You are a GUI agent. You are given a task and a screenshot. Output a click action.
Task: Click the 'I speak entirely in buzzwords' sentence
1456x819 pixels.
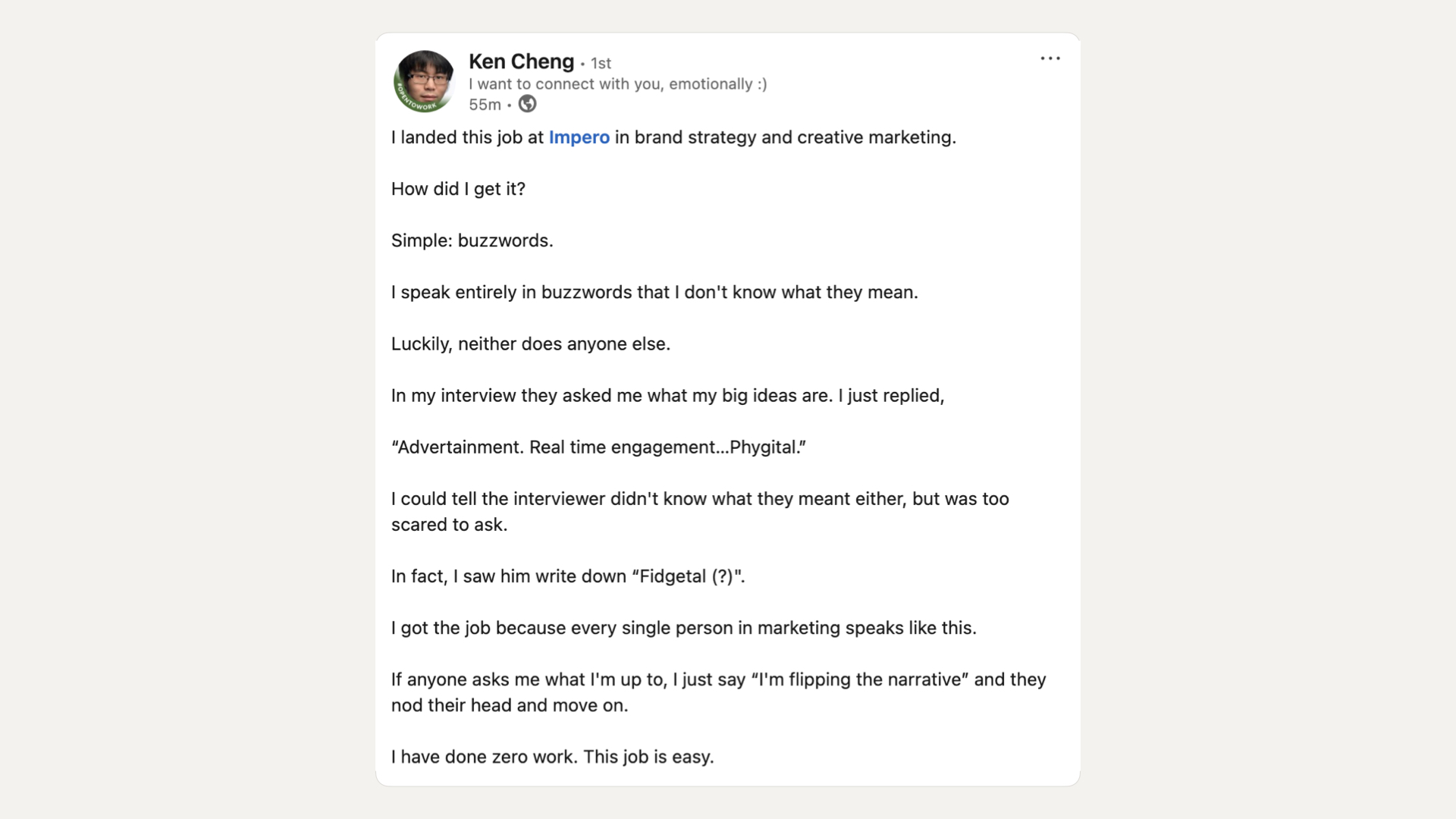(654, 292)
